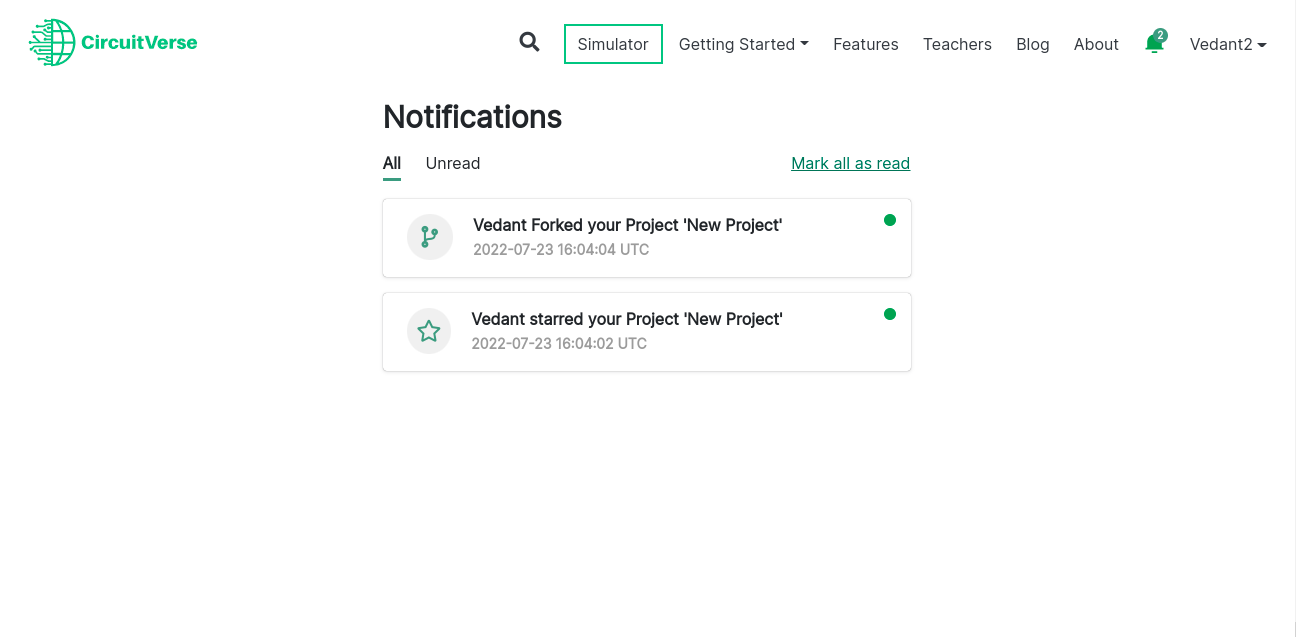The height and width of the screenshot is (637, 1296).
Task: Click the notification badge showing 2
Action: [x=1161, y=34]
